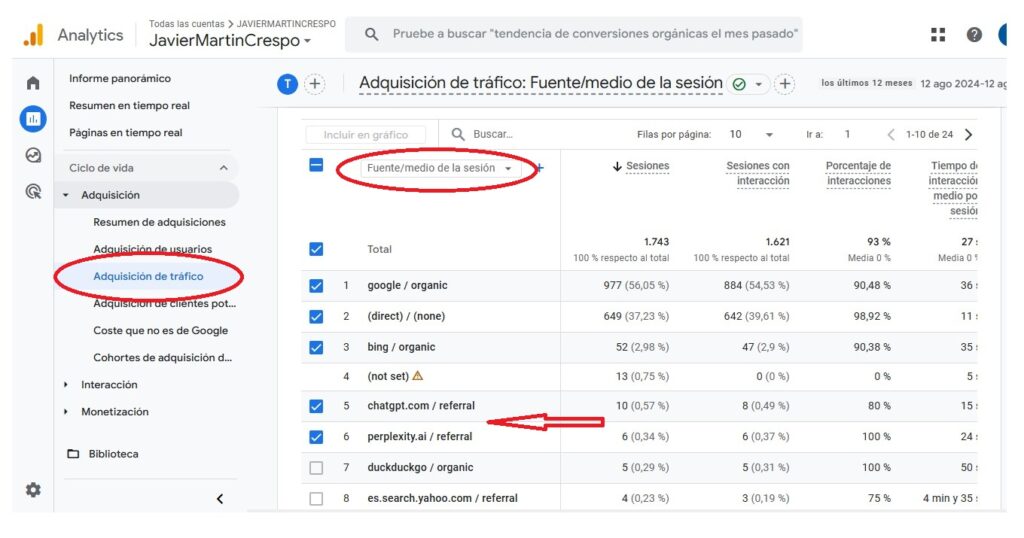Image resolution: width=1024 pixels, height=538 pixels.
Task: Open the Reports chart icon in sidebar
Action: coord(33,119)
